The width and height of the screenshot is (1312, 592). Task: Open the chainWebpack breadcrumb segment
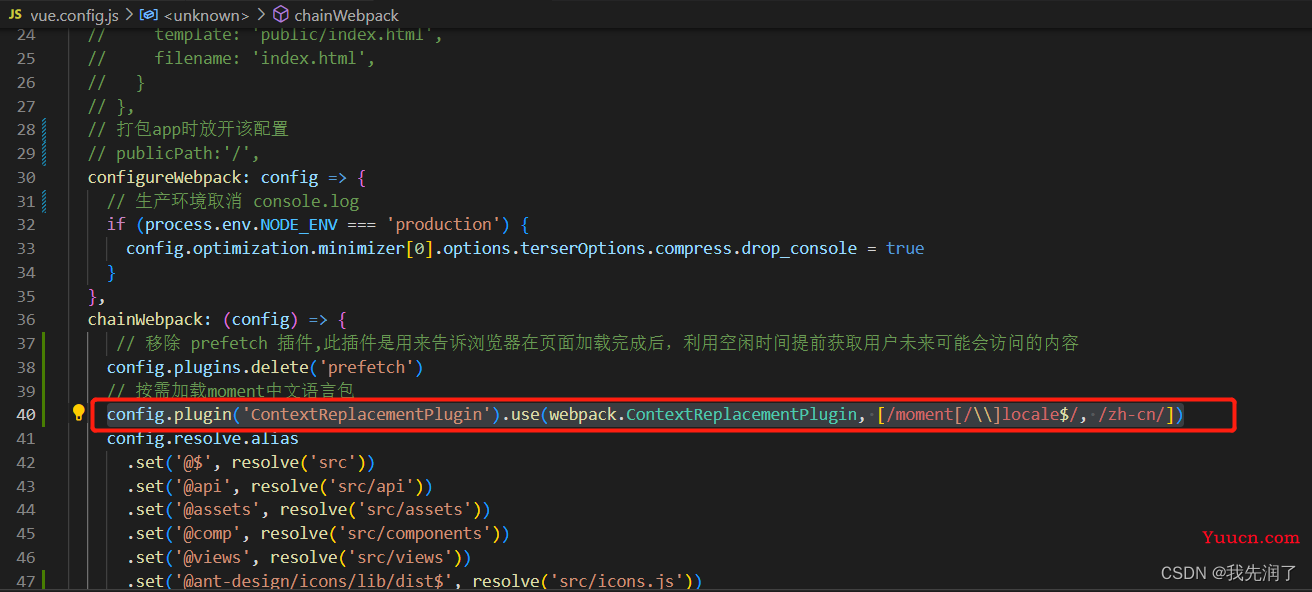pos(346,15)
